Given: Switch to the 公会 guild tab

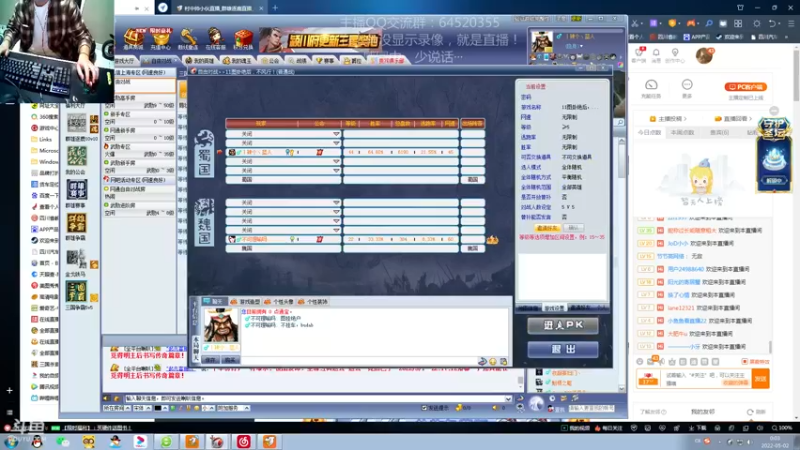Looking at the screenshot, I should pyautogui.click(x=270, y=61).
